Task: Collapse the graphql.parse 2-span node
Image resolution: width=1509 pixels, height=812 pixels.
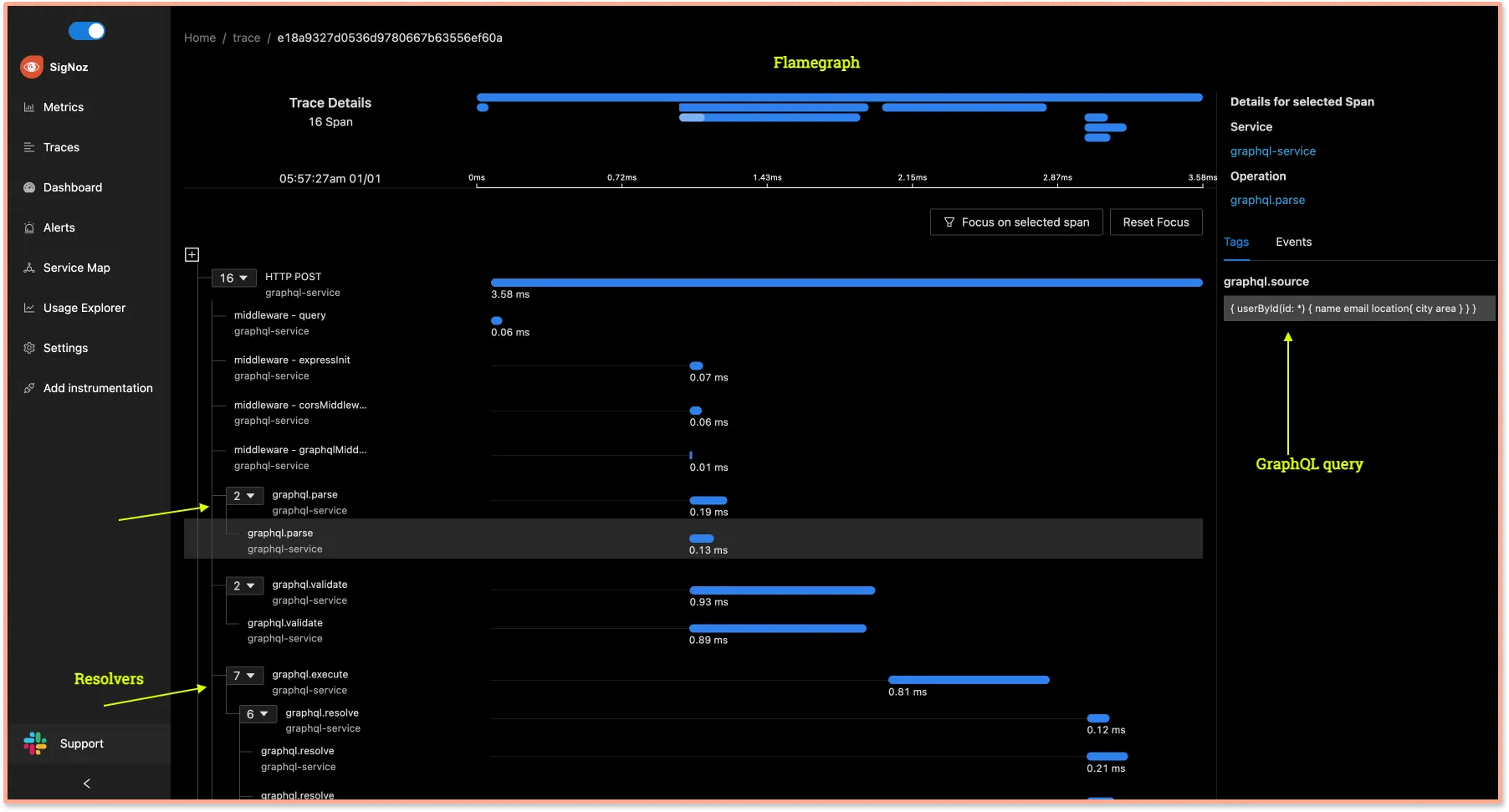Action: 244,496
